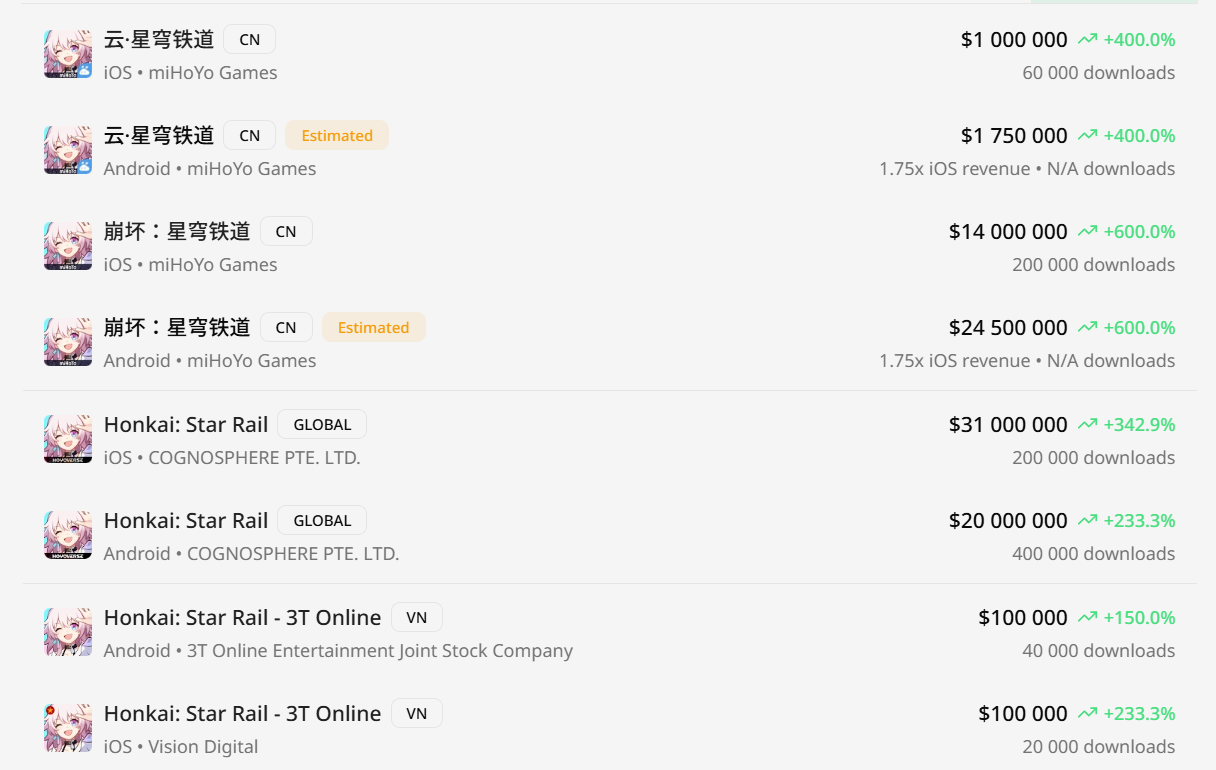This screenshot has height=770, width=1216.
Task: Click the CN tag on 云·星穹铁道 iOS row
Action: pos(249,40)
